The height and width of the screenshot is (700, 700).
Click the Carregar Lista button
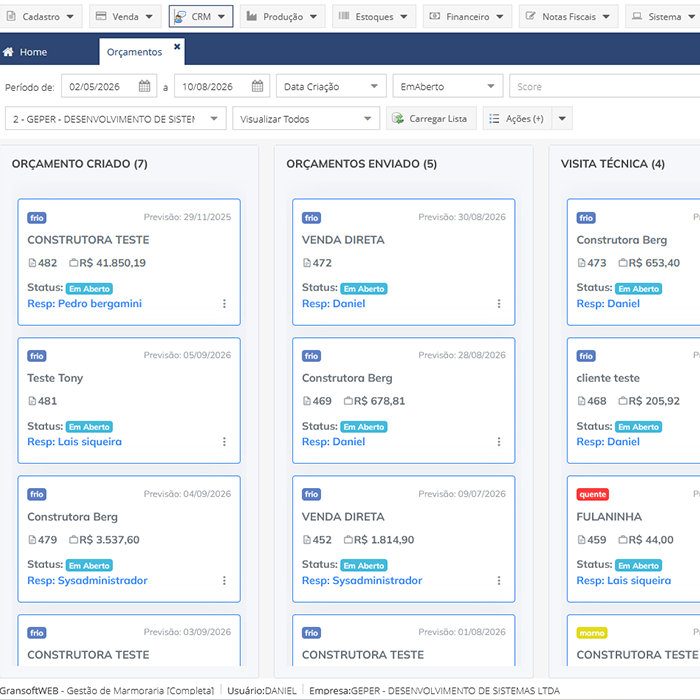click(x=431, y=119)
